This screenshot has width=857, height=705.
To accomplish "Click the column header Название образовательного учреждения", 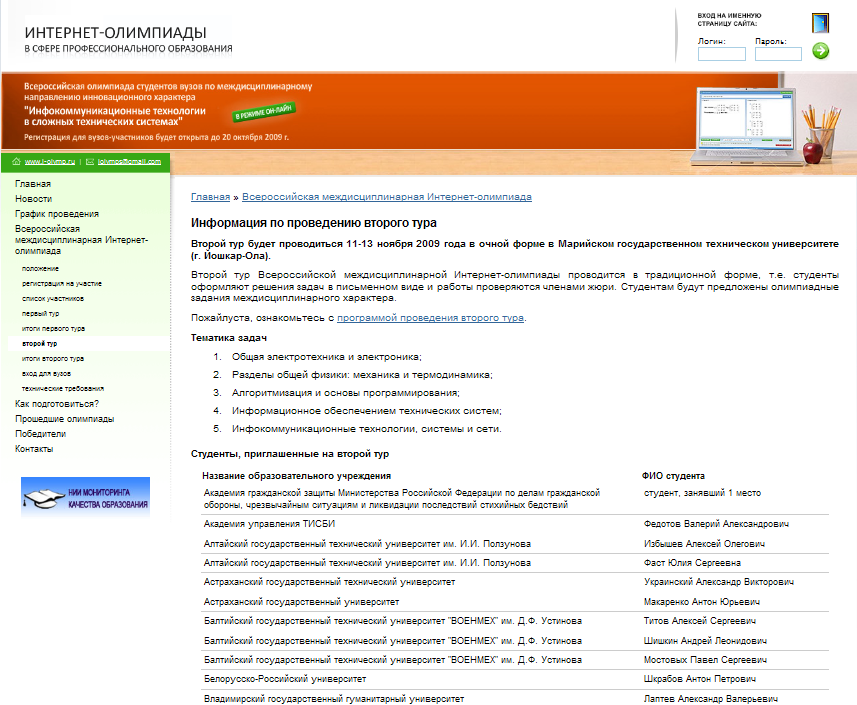I will point(297,476).
